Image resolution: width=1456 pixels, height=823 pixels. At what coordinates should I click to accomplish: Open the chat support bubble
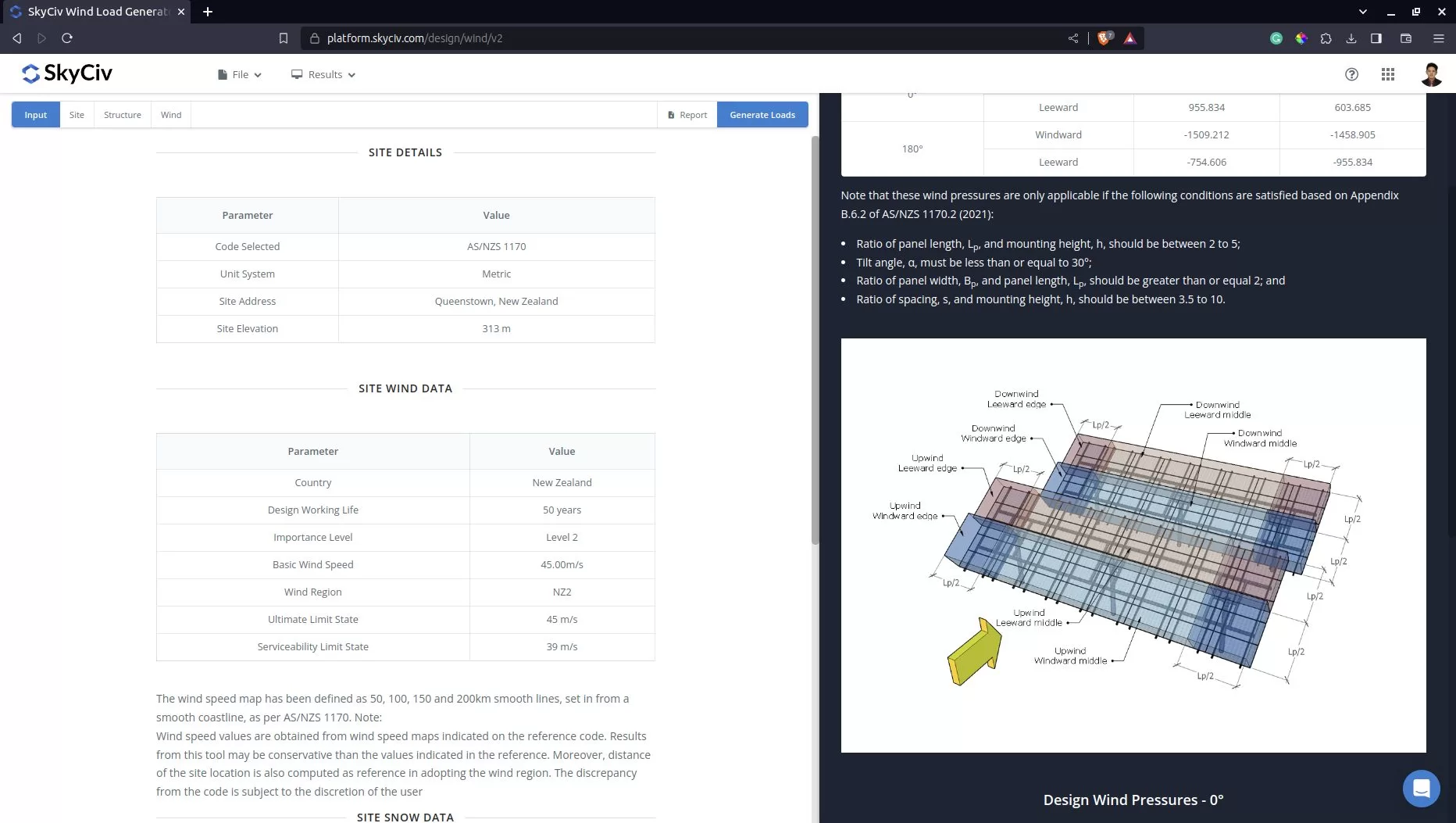click(1421, 789)
